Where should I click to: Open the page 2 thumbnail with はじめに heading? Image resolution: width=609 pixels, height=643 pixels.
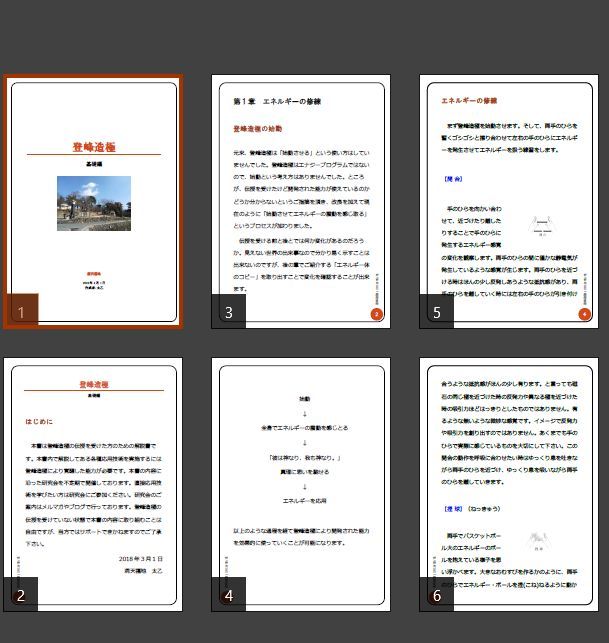[94, 484]
